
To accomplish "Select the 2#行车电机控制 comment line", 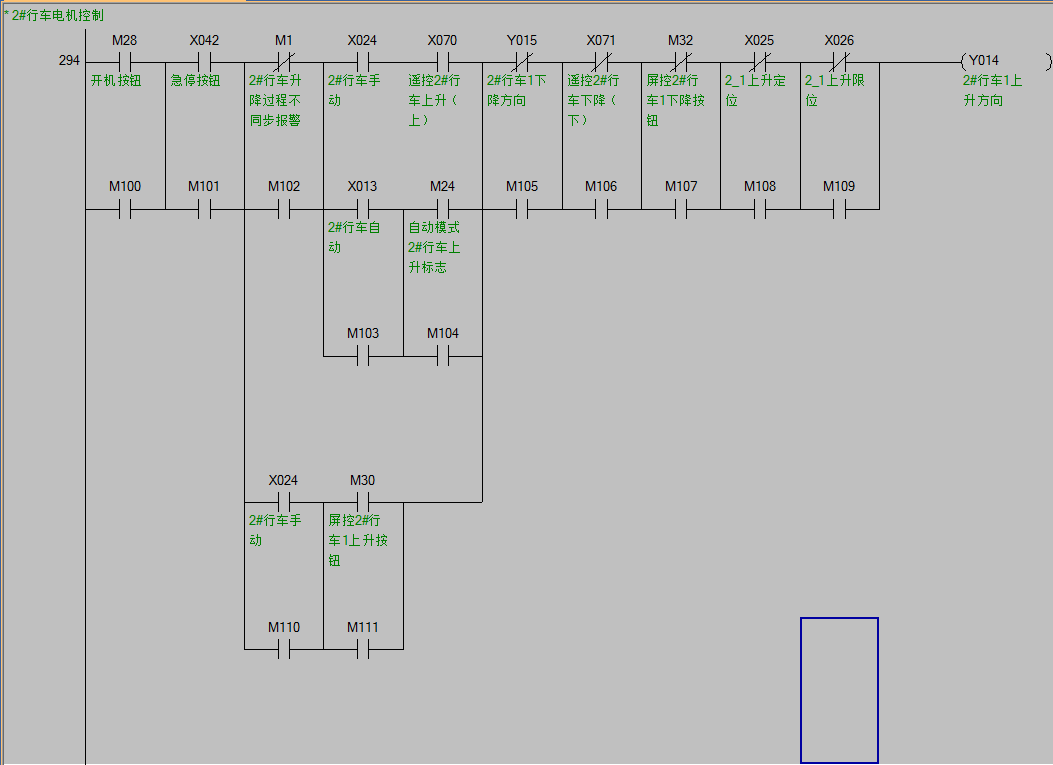I will [x=57, y=15].
